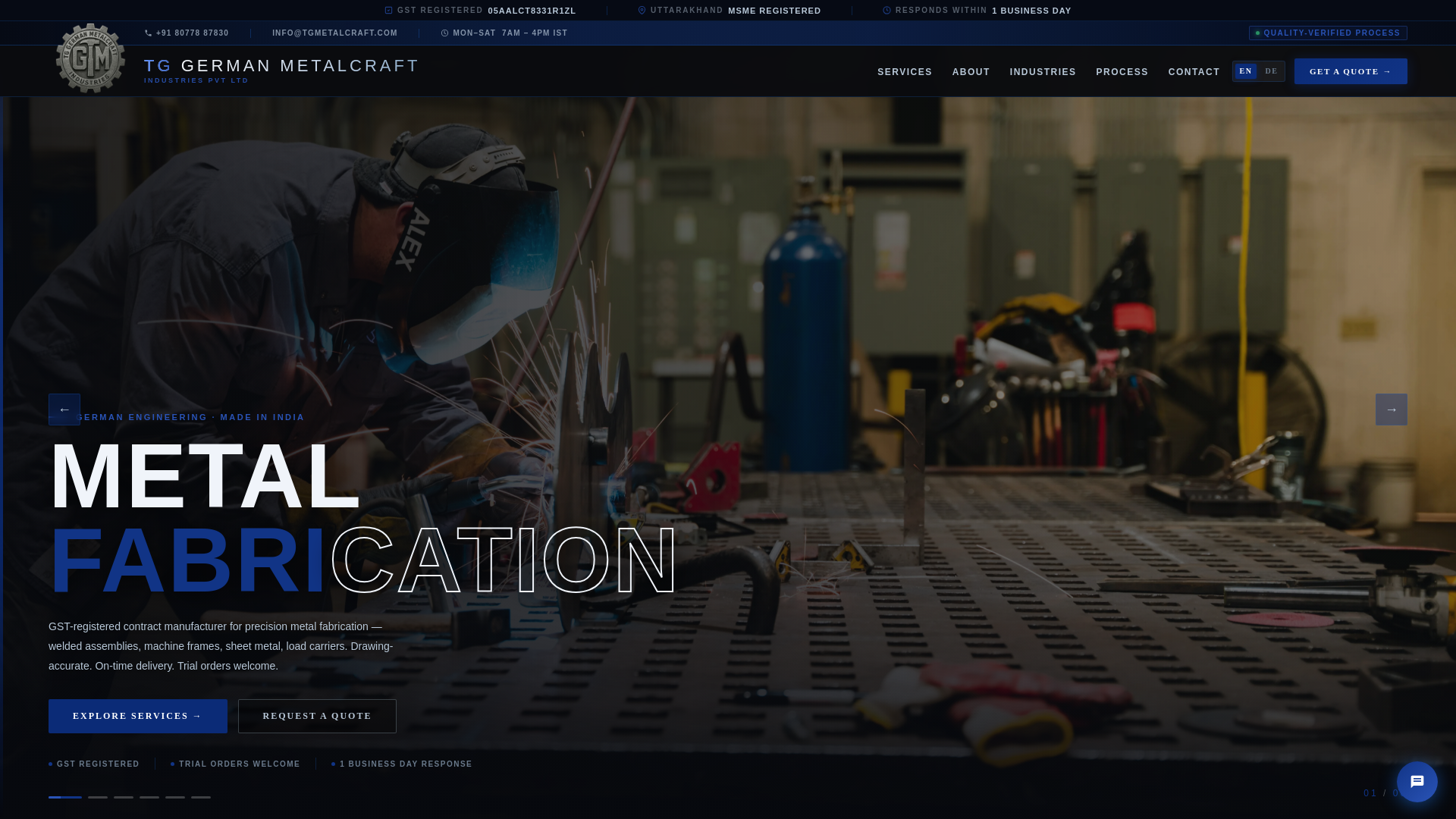Click Trial Orders Welcome text
1456x819 pixels.
240,764
